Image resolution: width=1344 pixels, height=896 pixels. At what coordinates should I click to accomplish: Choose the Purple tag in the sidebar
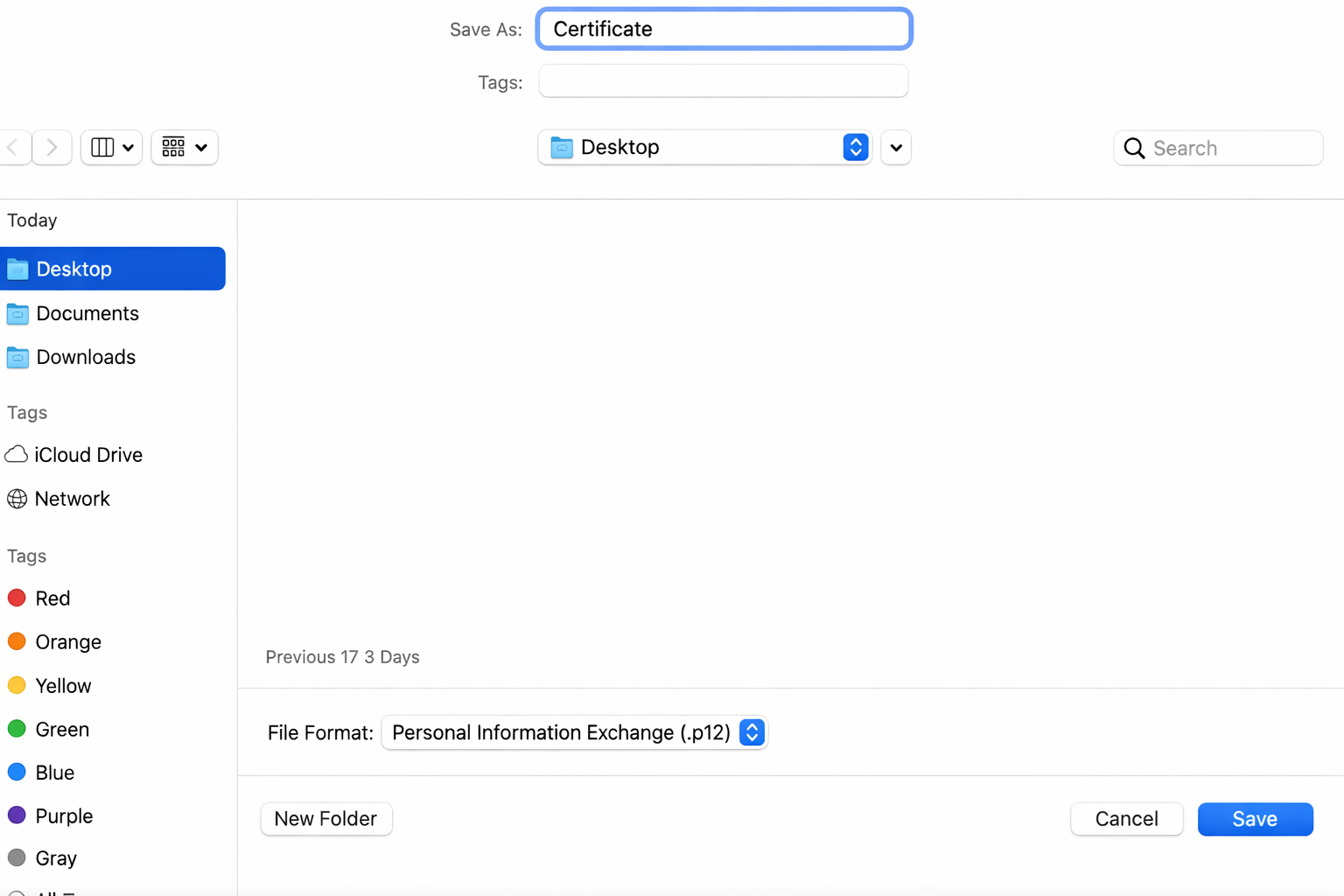point(63,816)
